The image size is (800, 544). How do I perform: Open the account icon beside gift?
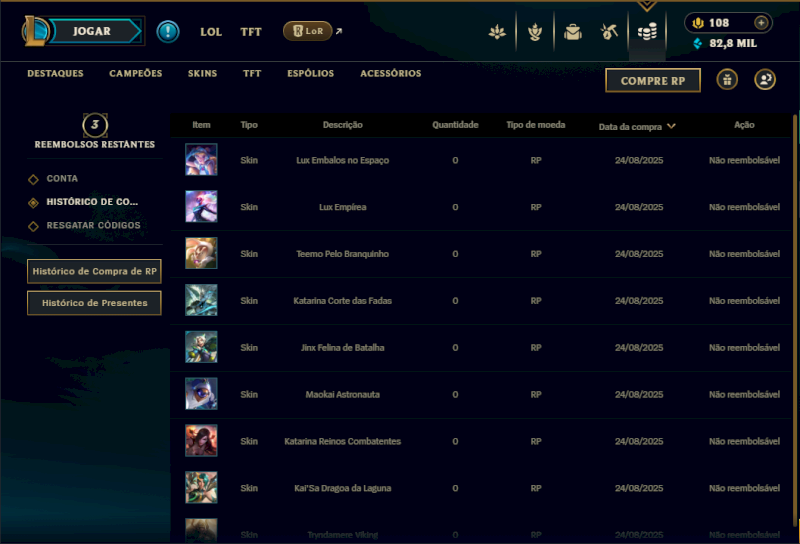coord(765,80)
